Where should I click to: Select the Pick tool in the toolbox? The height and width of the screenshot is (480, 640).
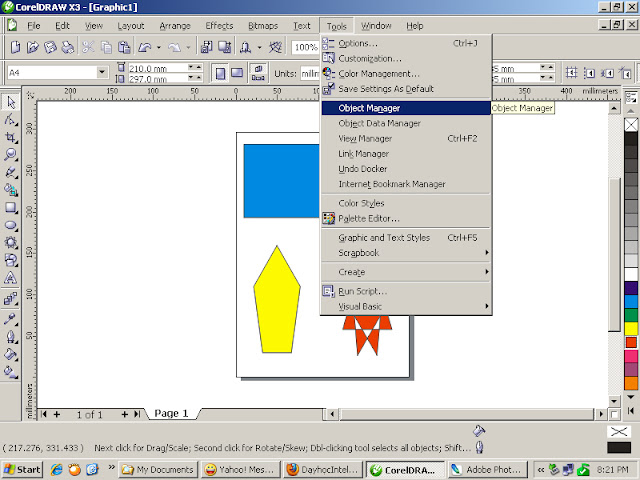point(10,102)
